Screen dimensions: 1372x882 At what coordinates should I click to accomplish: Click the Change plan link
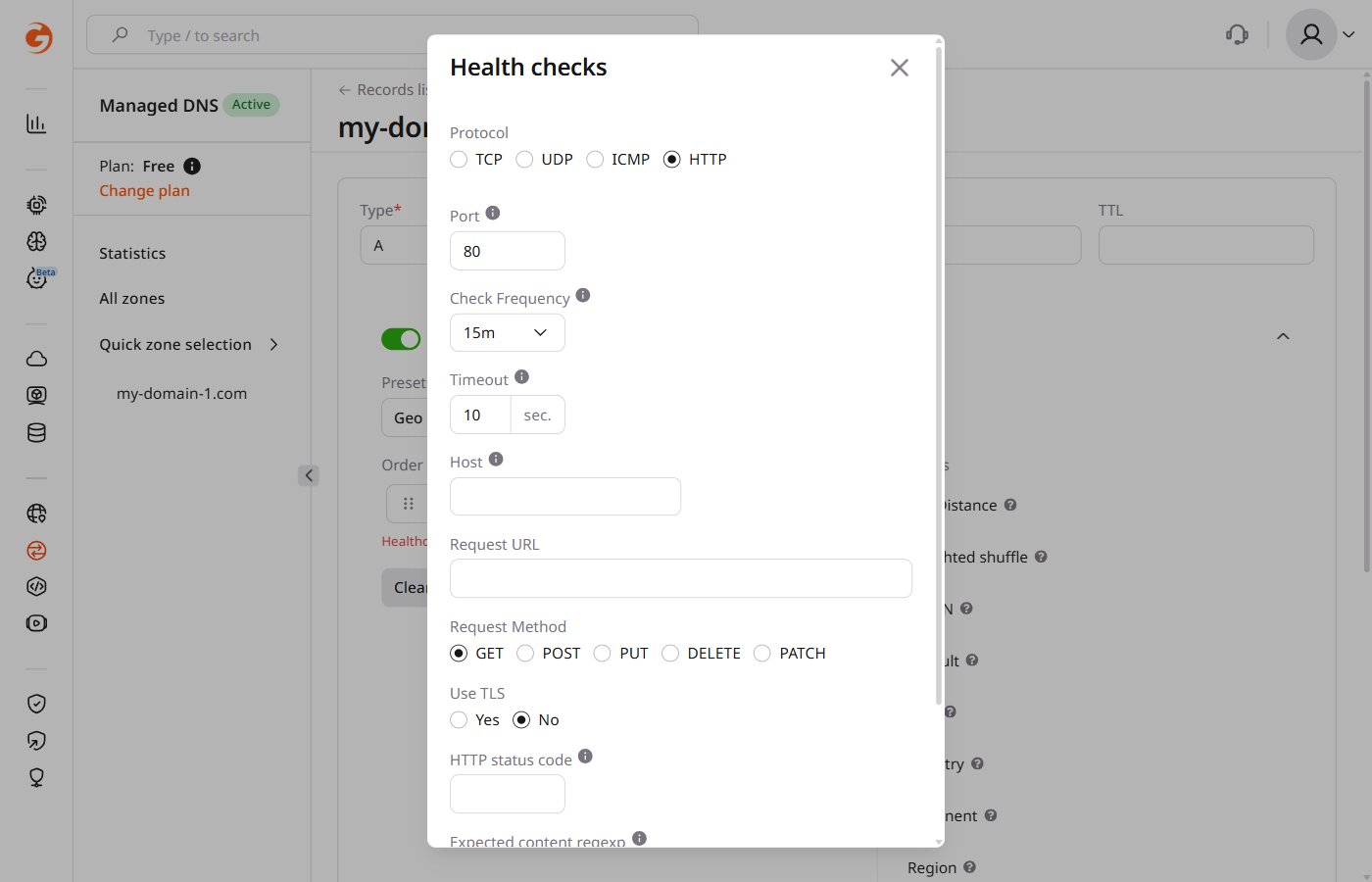click(144, 191)
